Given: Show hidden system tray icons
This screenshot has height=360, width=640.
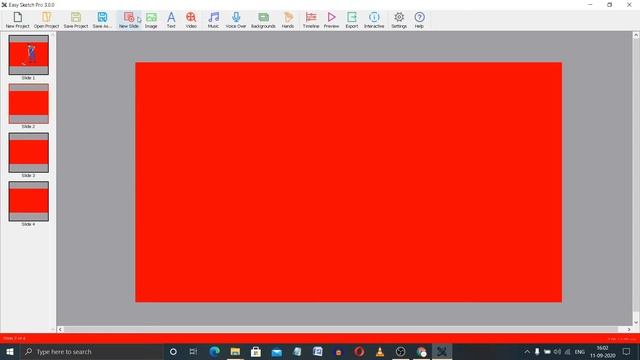Looking at the screenshot, I should tap(527, 351).
